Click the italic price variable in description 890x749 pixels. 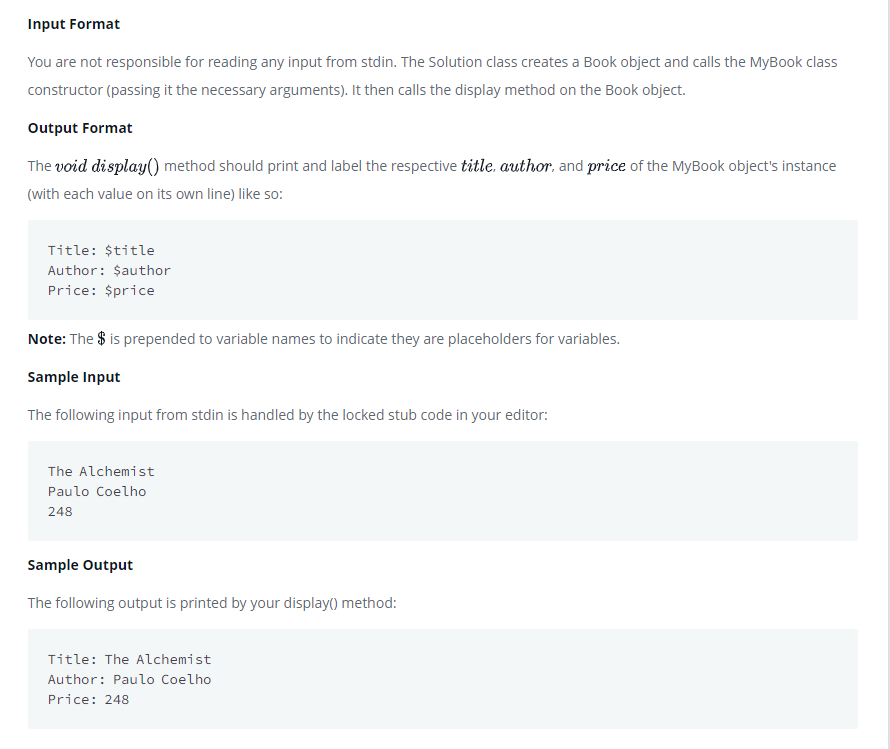point(606,166)
